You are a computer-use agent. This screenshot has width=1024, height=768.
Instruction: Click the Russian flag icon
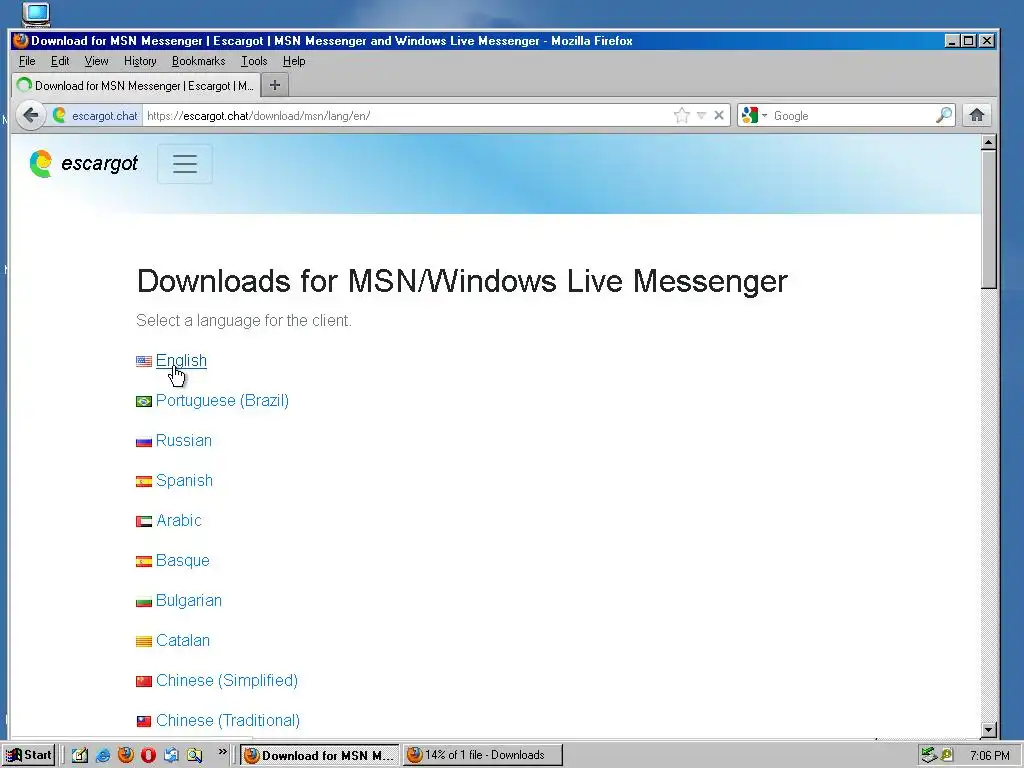[x=144, y=441]
